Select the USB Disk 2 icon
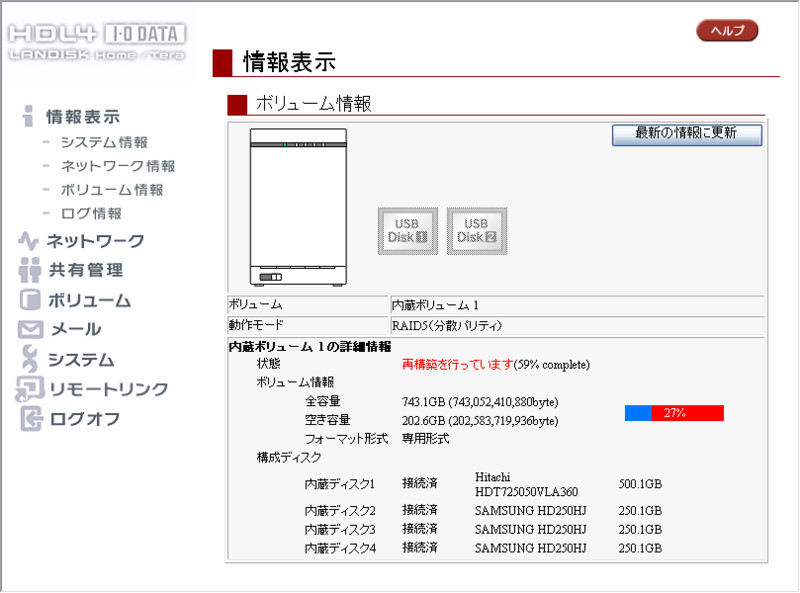Viewport: 800px width, 593px height. 477,231
